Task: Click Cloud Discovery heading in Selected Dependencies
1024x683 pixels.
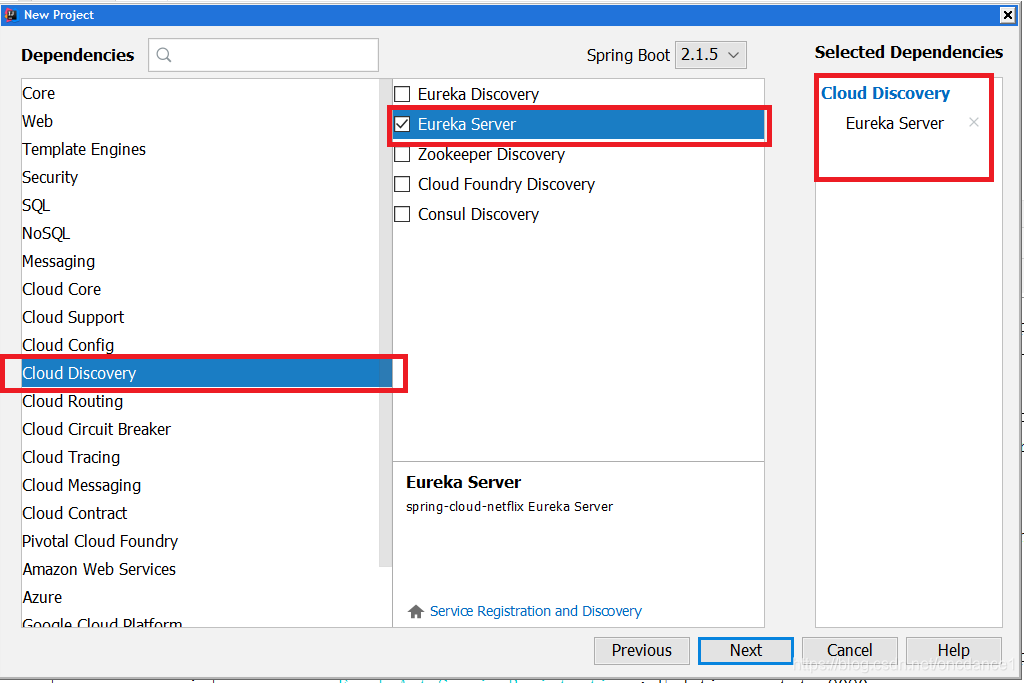Action: pyautogui.click(x=885, y=93)
